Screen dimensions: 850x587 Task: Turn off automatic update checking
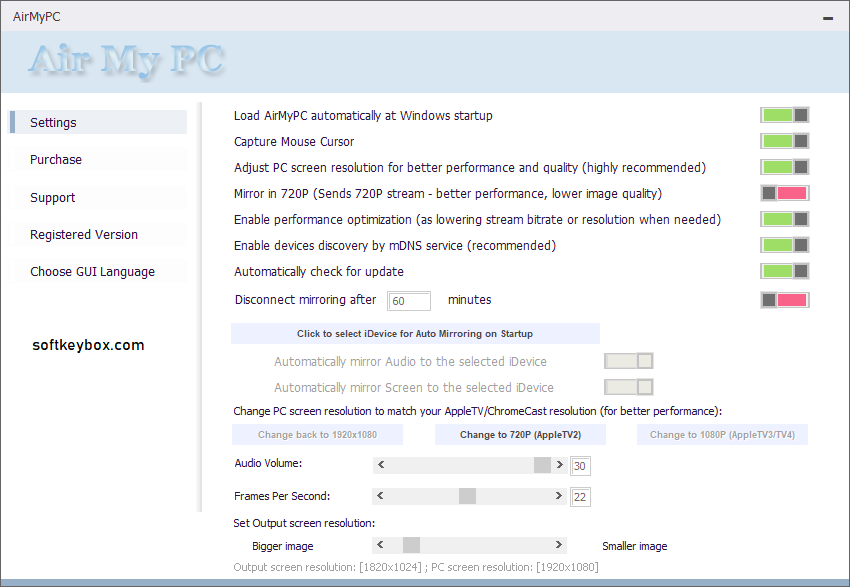click(x=785, y=271)
